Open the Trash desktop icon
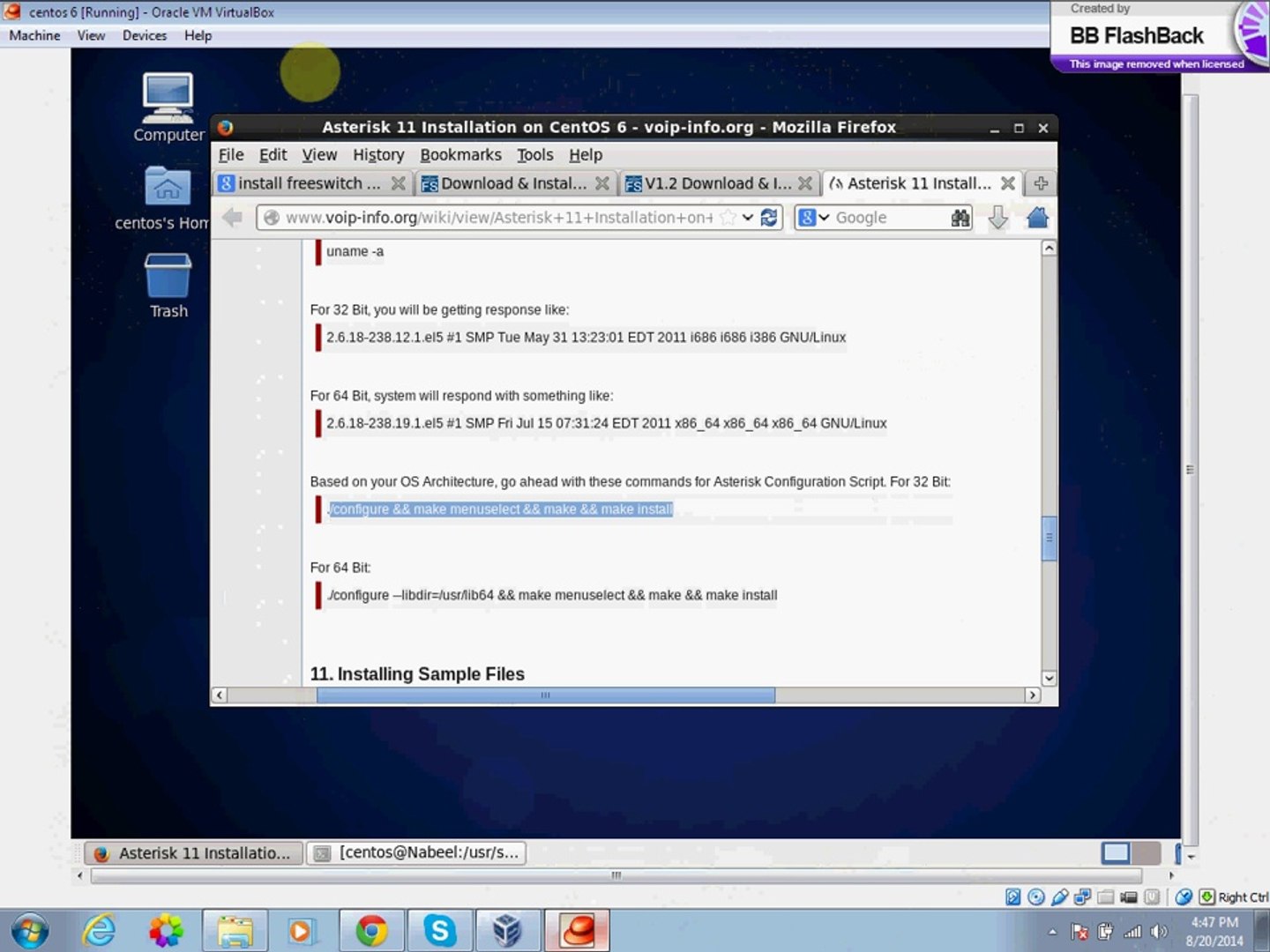Screen dimensions: 1270x952 (x=168, y=286)
